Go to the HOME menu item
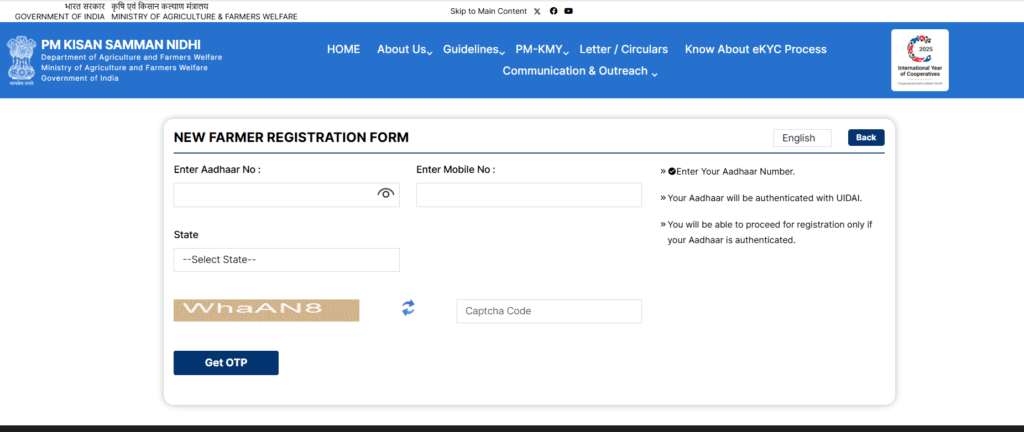The image size is (1024, 432). pos(344,50)
